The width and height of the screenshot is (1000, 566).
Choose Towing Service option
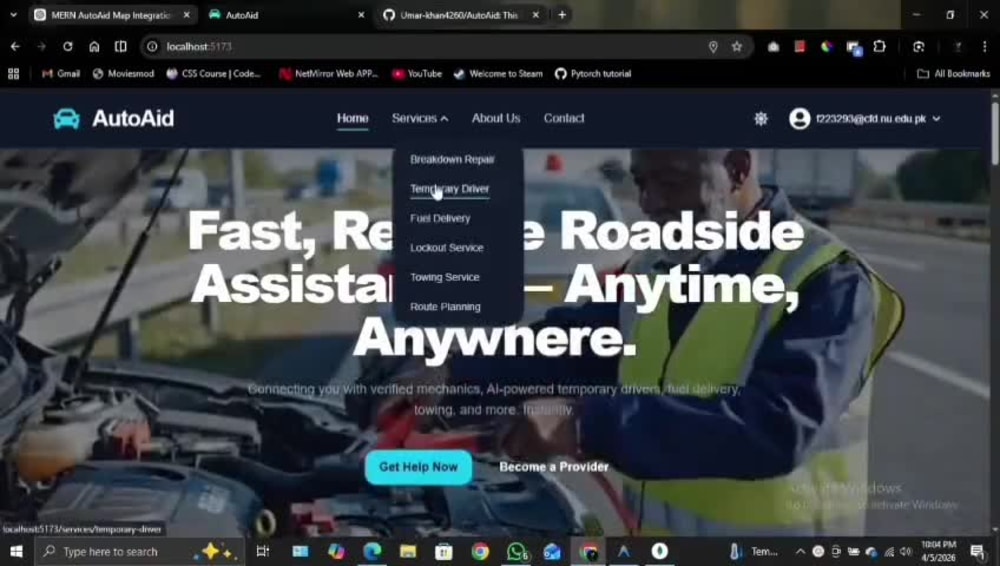click(x=445, y=277)
